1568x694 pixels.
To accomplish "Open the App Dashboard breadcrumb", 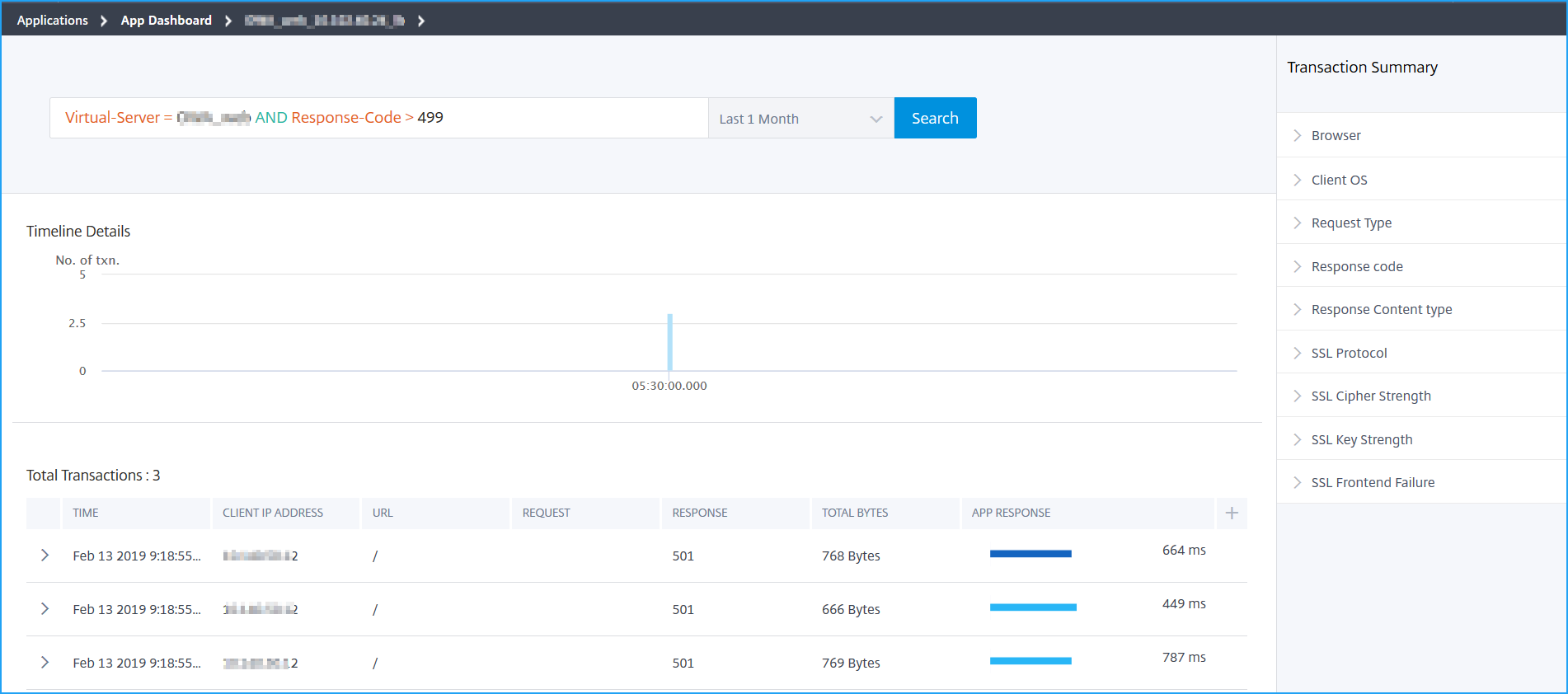I will click(166, 21).
